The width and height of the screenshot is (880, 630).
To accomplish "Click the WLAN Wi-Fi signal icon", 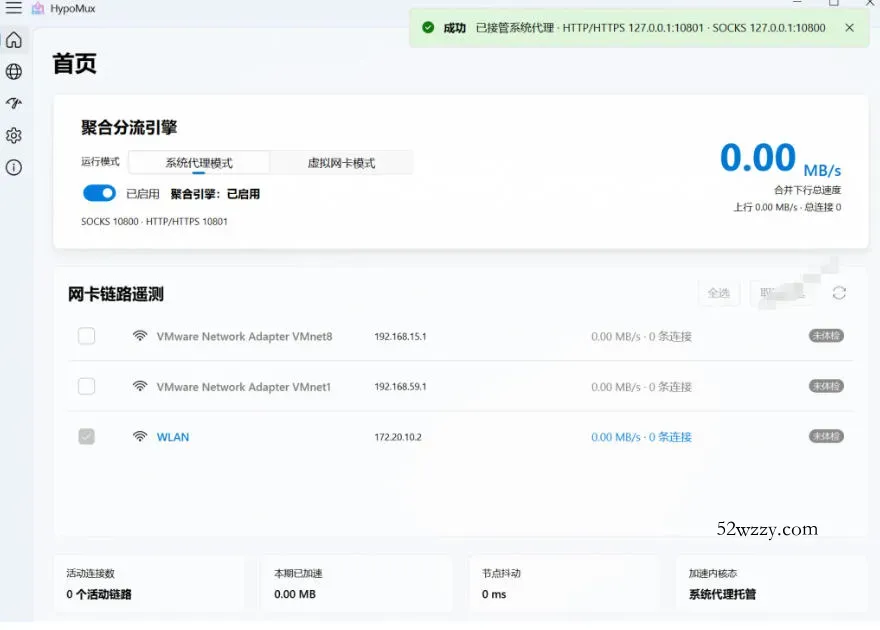I will 140,436.
